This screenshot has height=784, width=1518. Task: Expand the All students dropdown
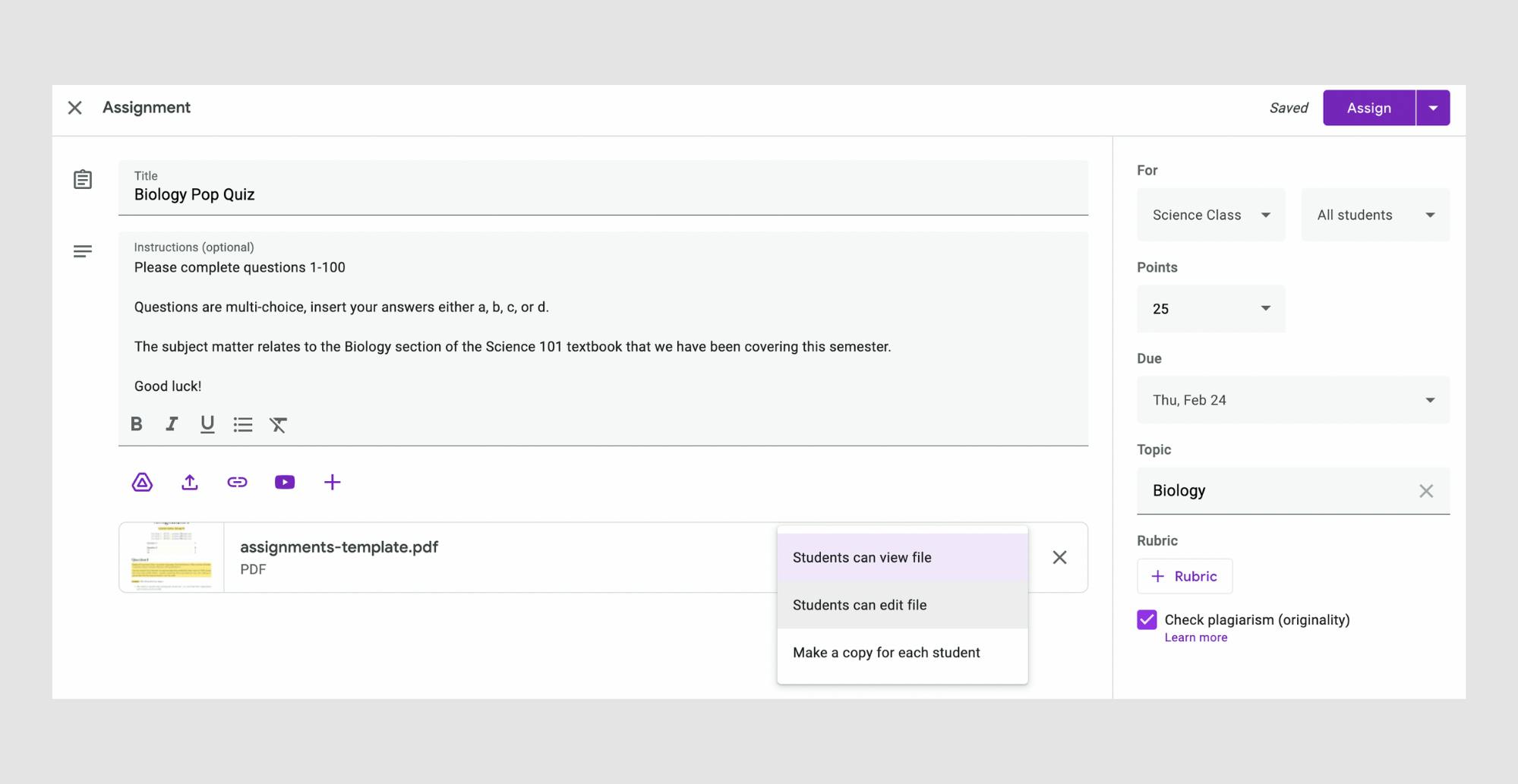click(1374, 216)
